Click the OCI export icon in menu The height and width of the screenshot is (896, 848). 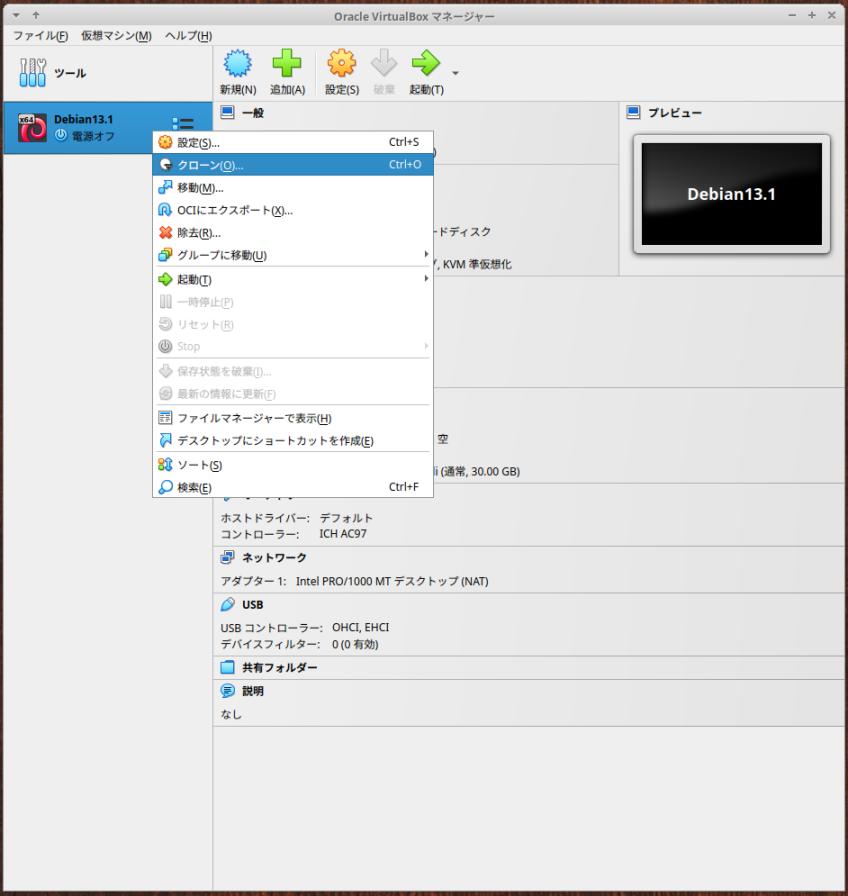(165, 210)
